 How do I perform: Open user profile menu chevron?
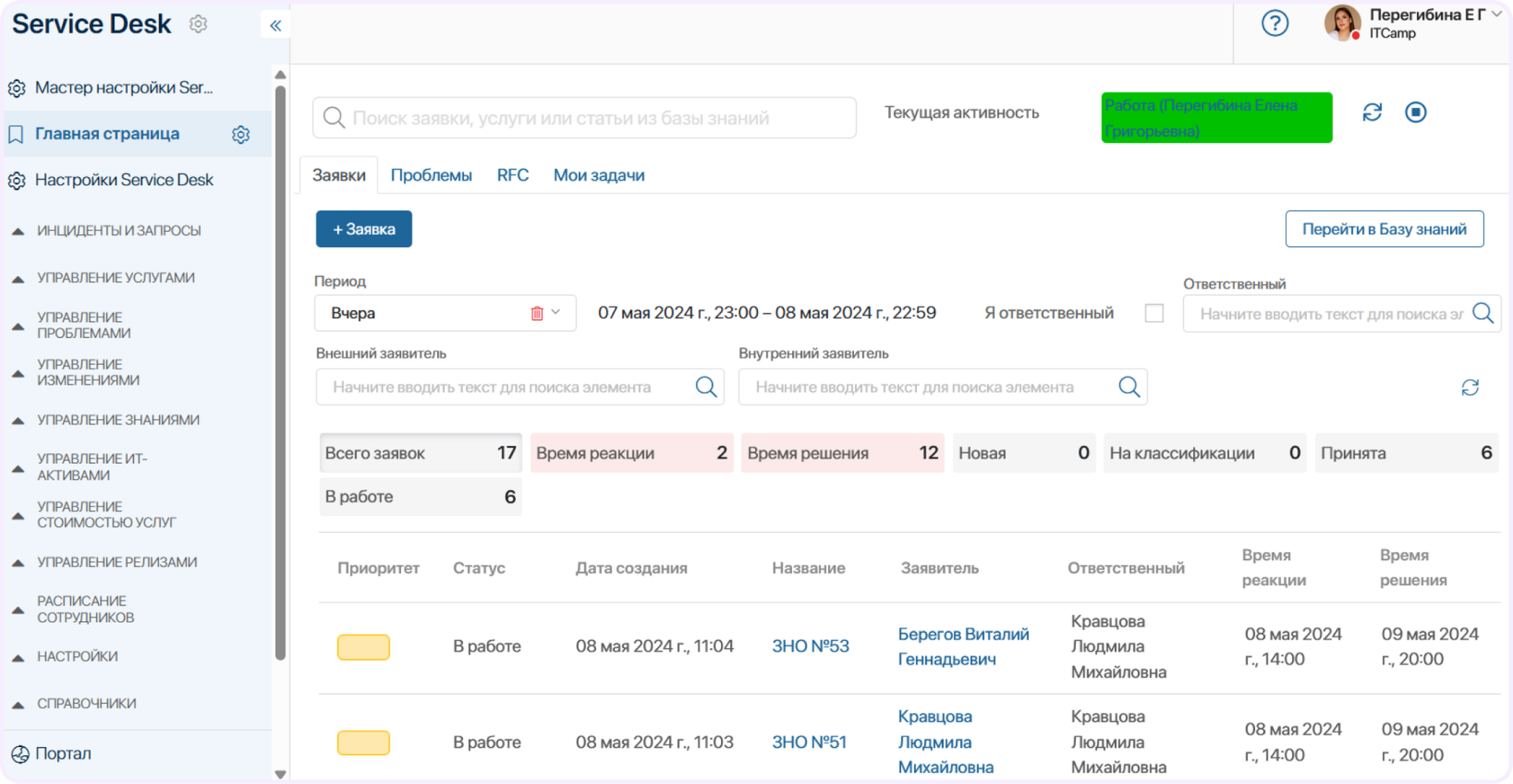coord(1496,14)
